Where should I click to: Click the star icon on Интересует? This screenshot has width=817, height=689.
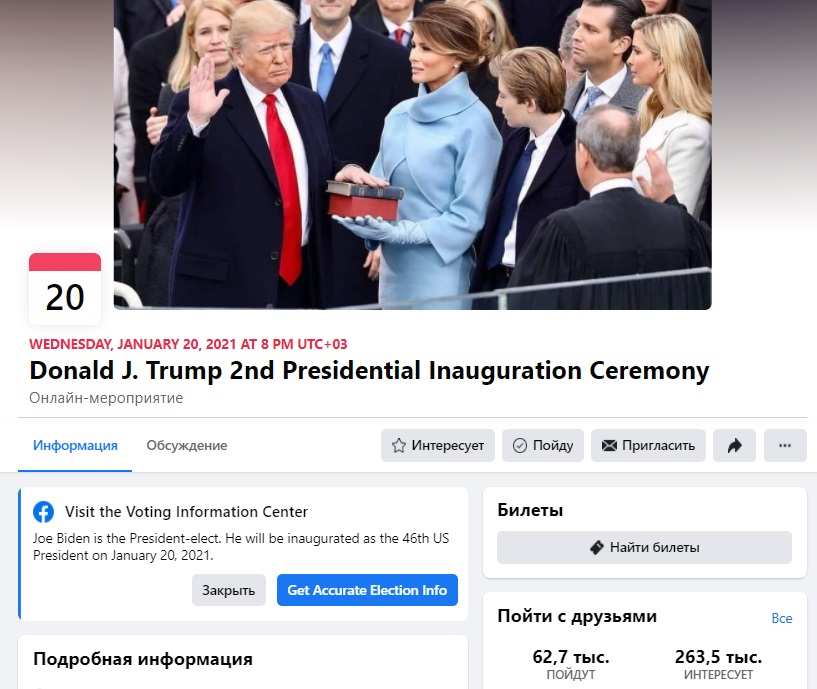(399, 446)
